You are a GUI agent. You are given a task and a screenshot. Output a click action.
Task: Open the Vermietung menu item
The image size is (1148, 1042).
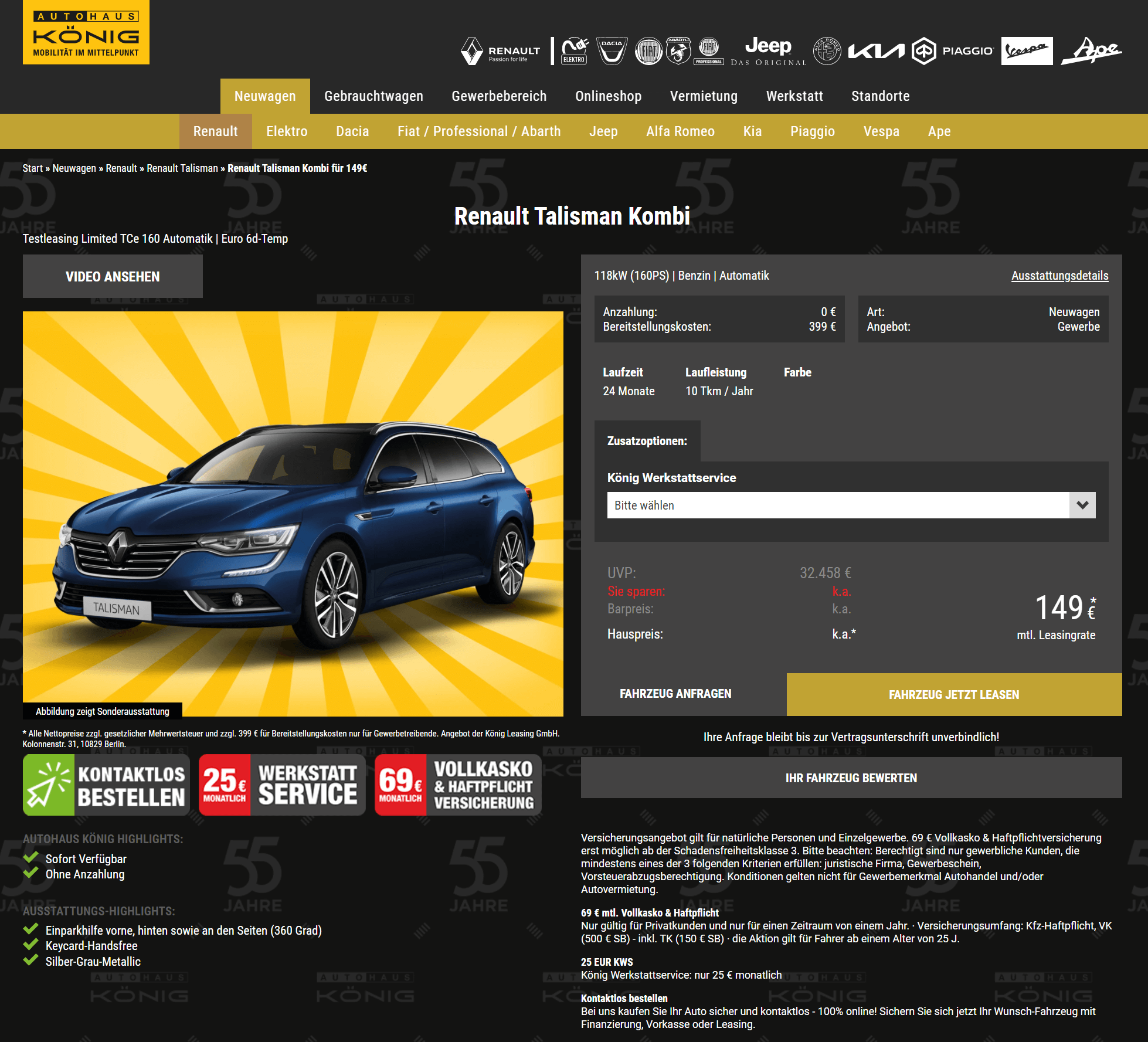pos(704,96)
